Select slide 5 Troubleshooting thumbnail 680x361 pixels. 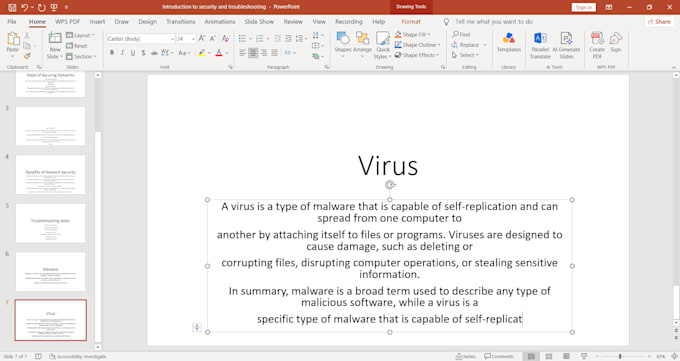[x=50, y=223]
